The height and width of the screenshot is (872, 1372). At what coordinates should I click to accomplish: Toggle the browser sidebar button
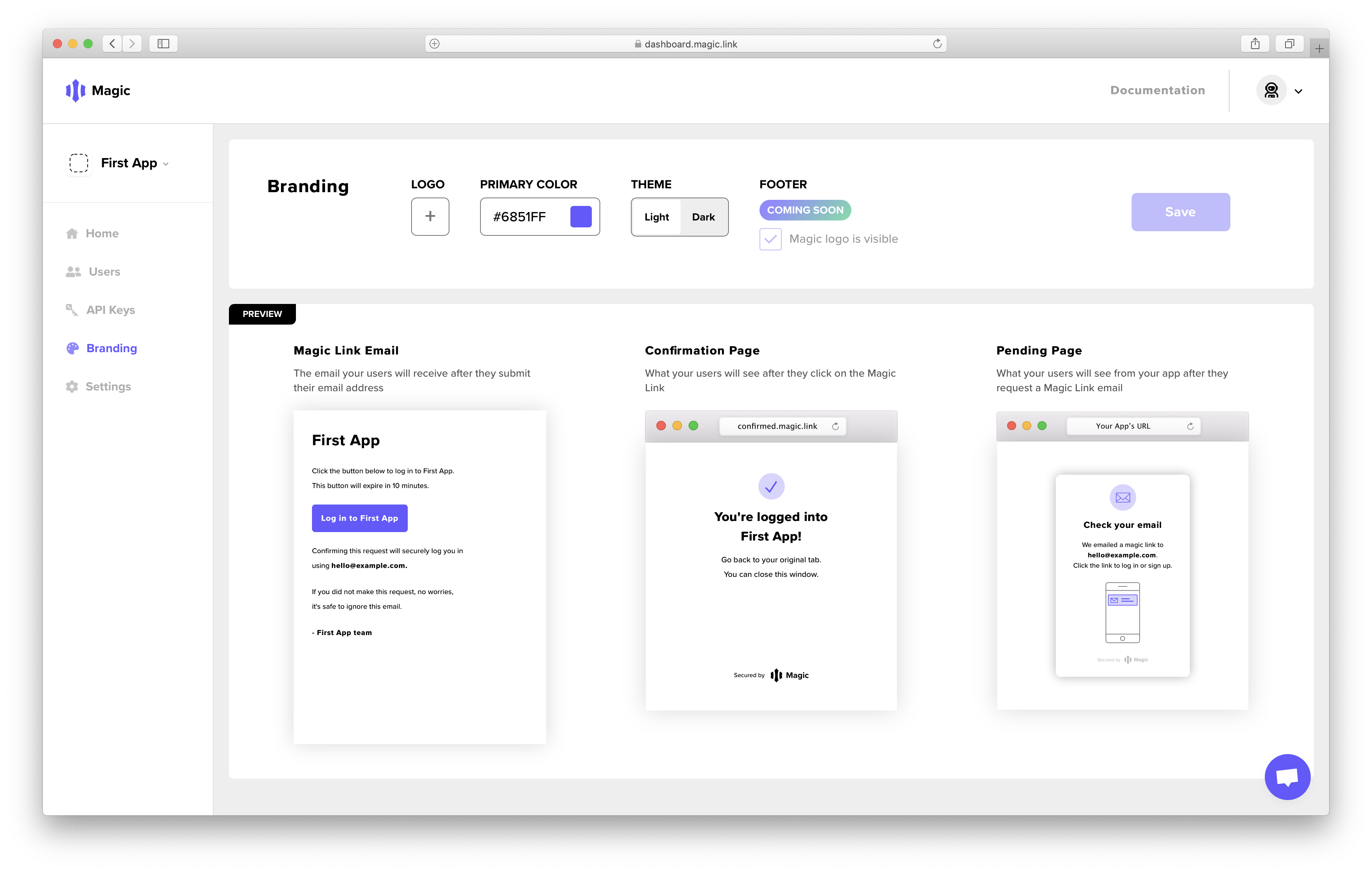[x=163, y=44]
